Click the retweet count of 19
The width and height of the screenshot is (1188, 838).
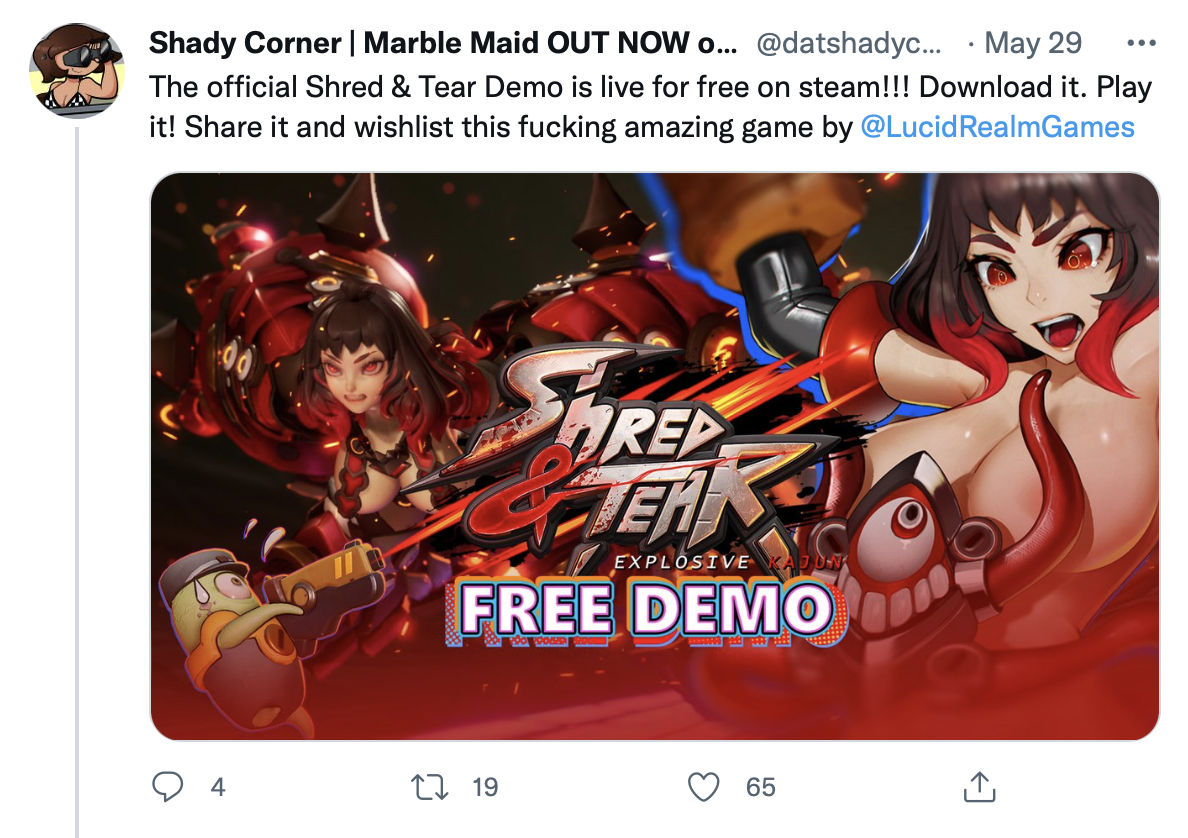click(x=485, y=787)
